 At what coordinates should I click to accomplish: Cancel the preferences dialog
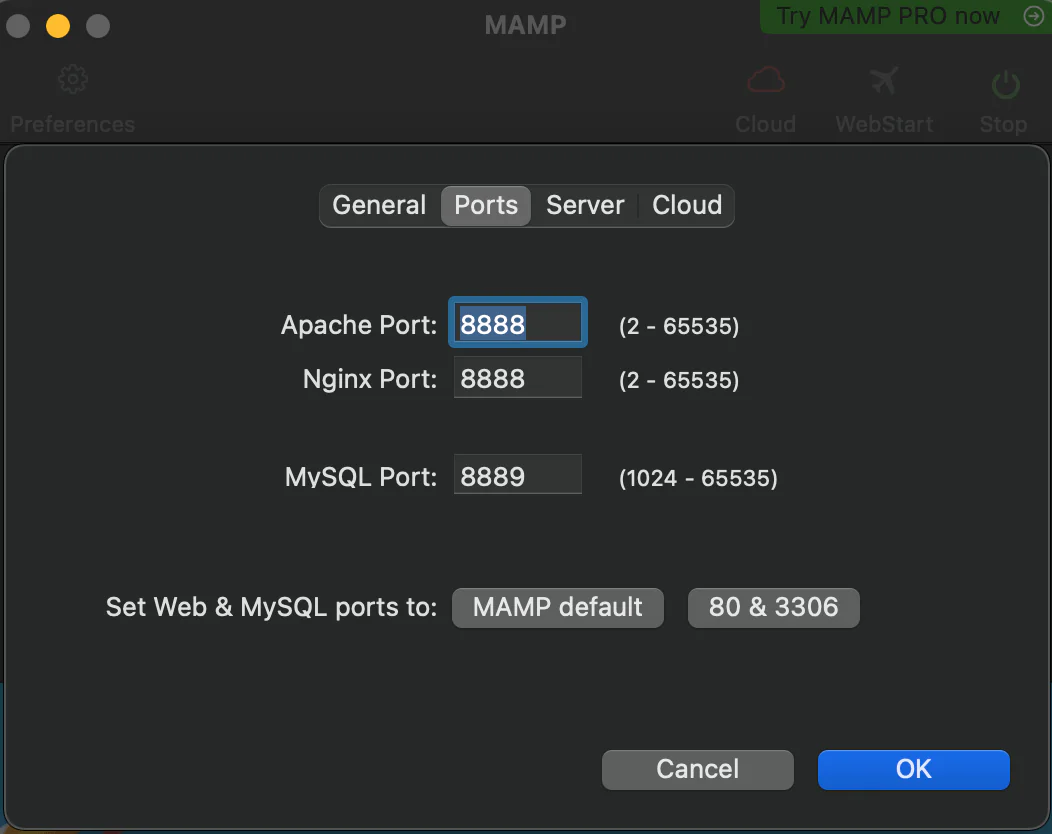697,769
